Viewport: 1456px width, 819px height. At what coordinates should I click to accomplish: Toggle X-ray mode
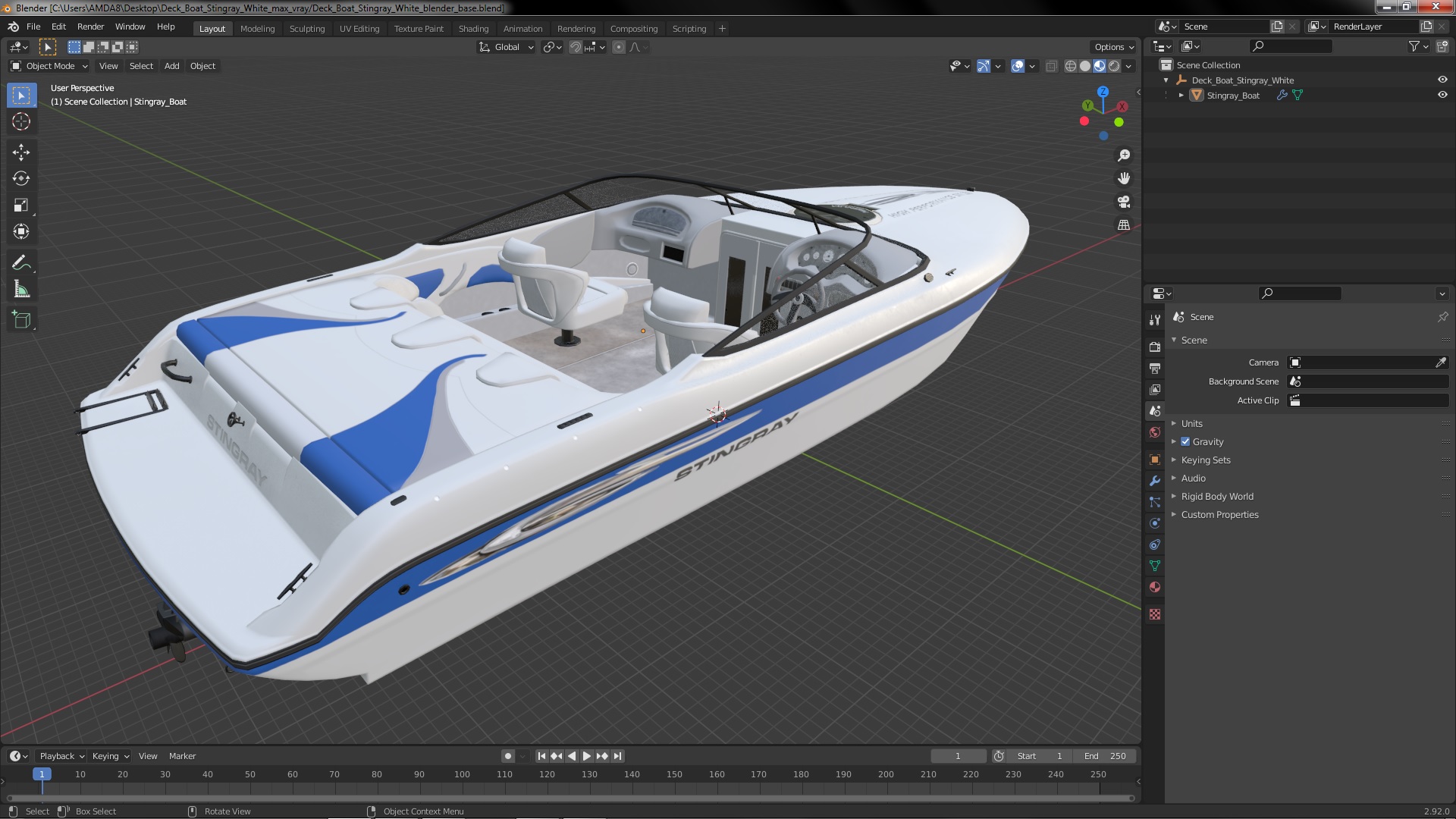point(1051,66)
